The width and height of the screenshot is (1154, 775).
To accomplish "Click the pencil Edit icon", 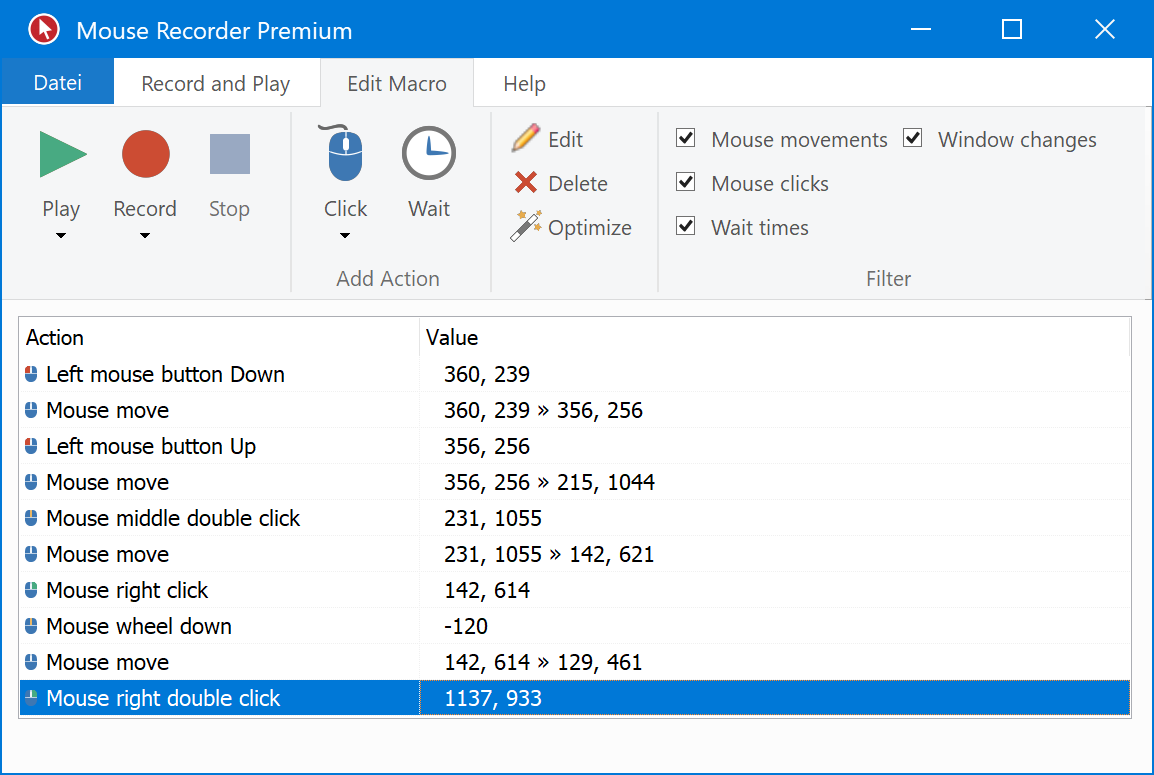I will 526,139.
